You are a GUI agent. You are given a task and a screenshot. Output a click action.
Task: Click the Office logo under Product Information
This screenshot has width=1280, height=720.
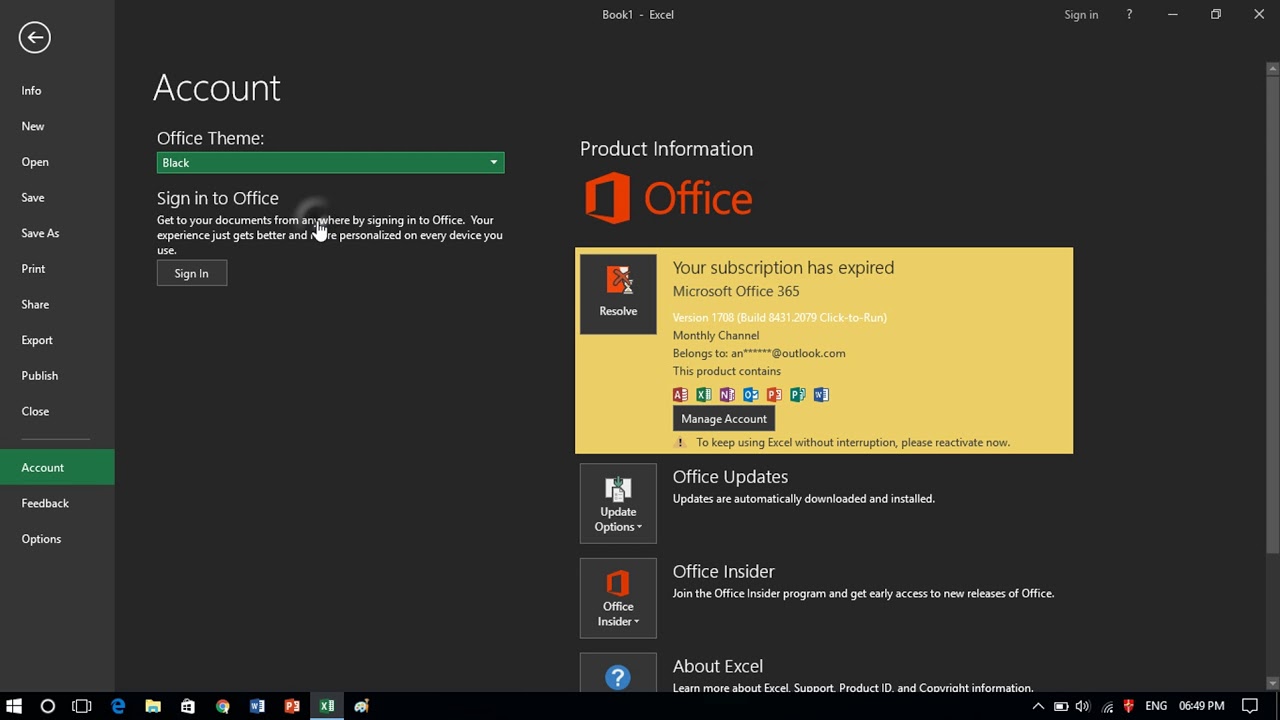click(668, 198)
